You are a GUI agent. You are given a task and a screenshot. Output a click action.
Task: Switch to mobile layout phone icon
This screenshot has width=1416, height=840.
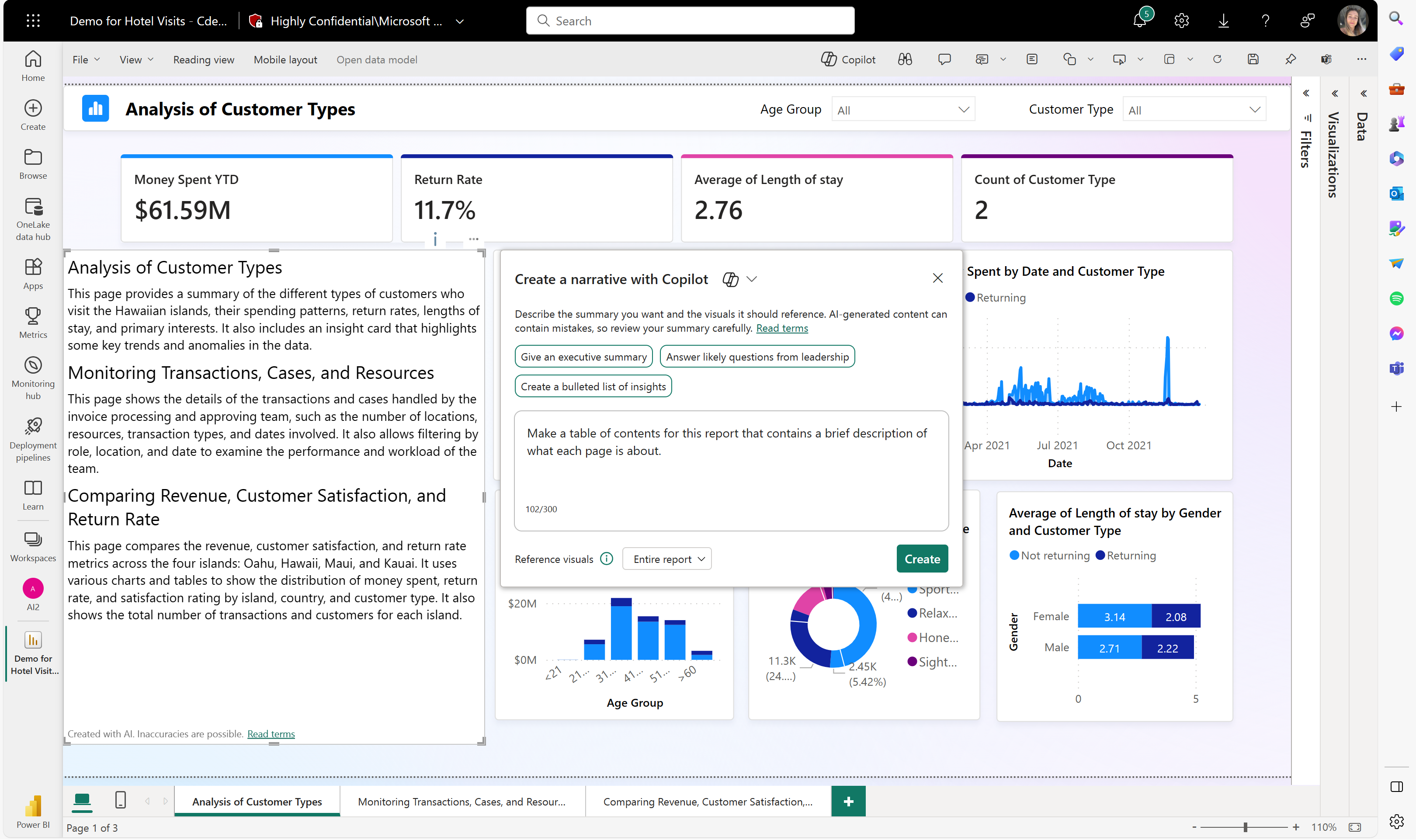coord(120,800)
